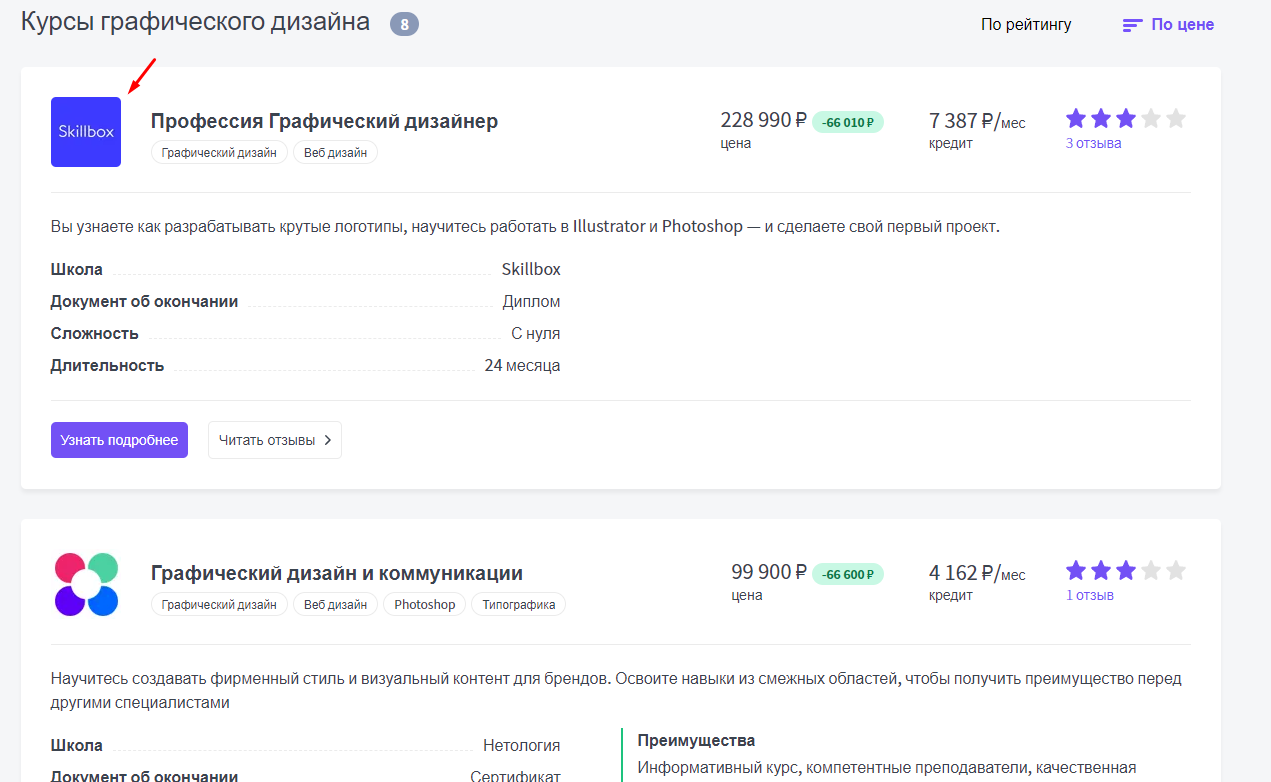Select Веб дизайн tag under Netology course
Viewport: 1271px width, 782px height.
[335, 605]
